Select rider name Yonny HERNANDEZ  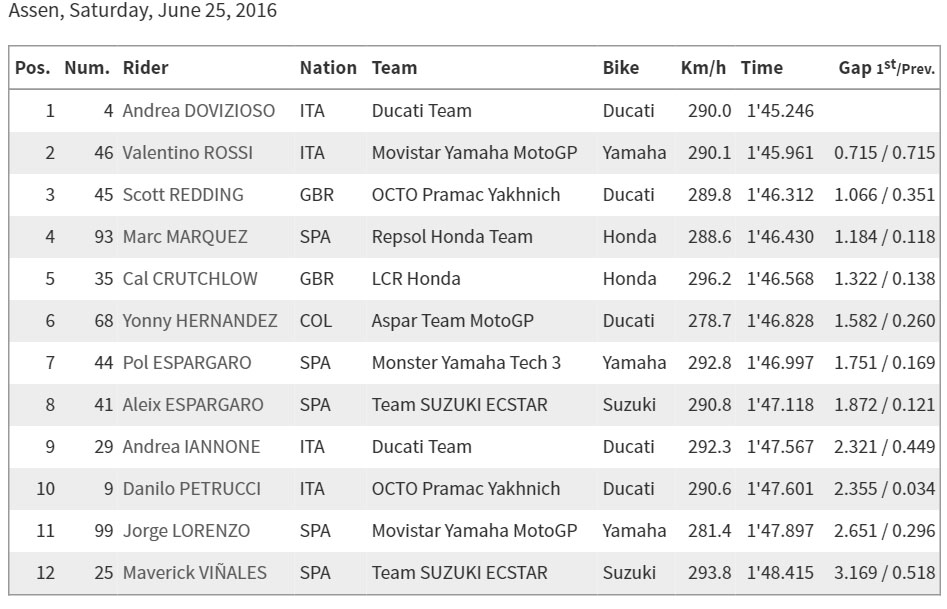pos(200,321)
